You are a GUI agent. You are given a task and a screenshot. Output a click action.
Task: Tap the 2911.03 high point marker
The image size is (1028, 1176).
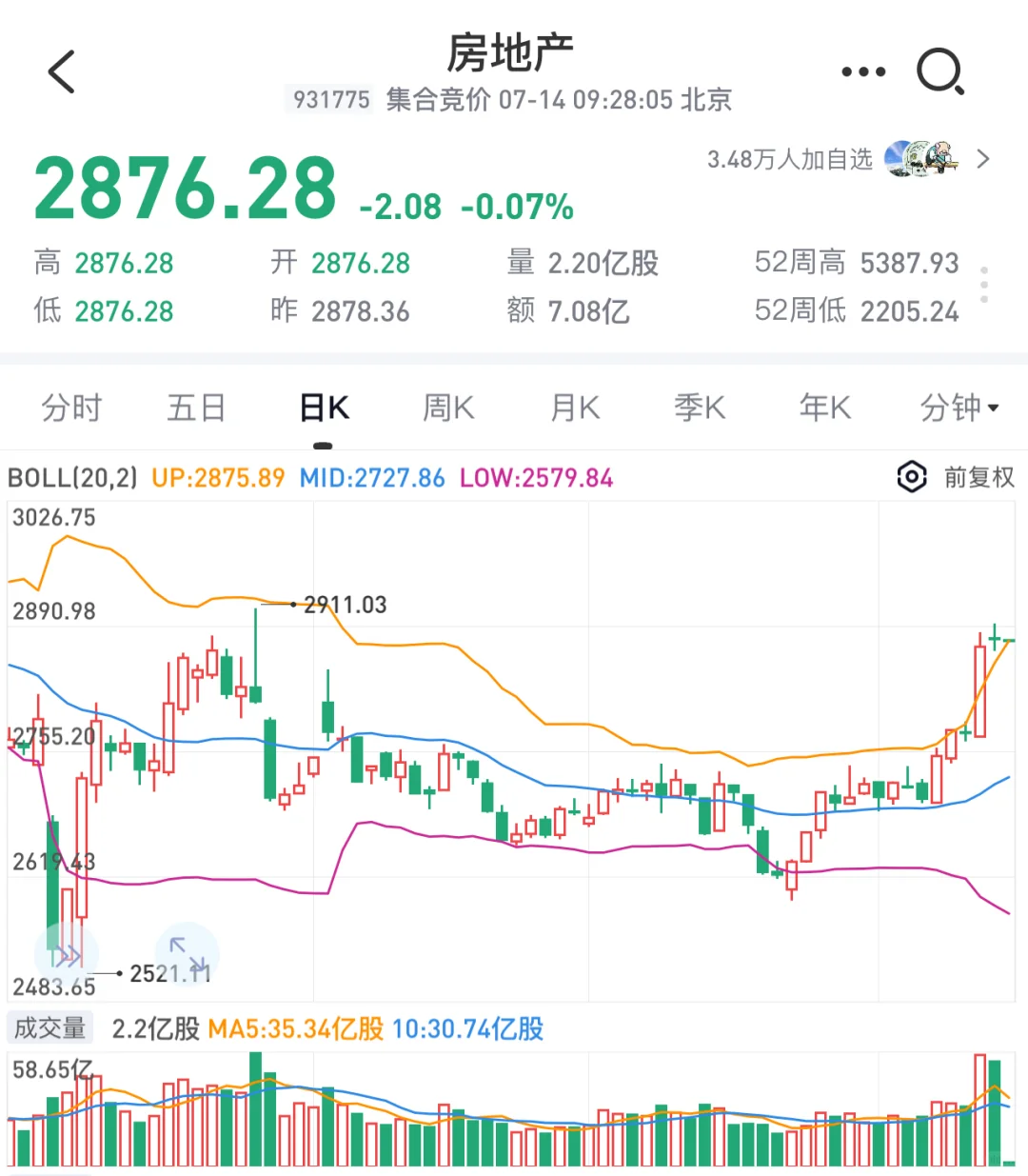point(345,605)
